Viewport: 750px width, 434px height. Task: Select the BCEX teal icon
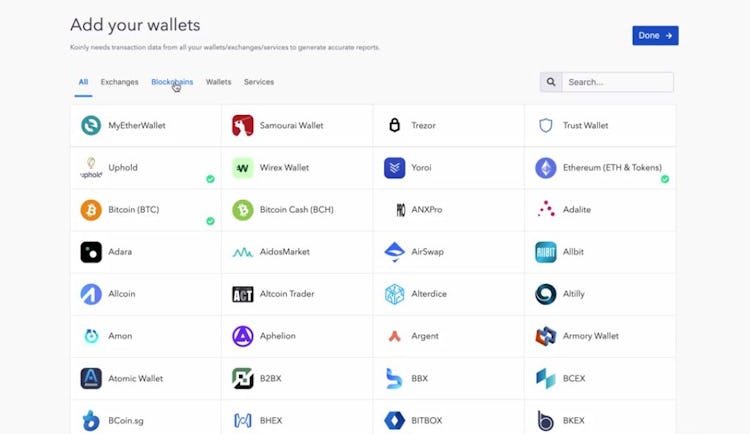point(546,378)
